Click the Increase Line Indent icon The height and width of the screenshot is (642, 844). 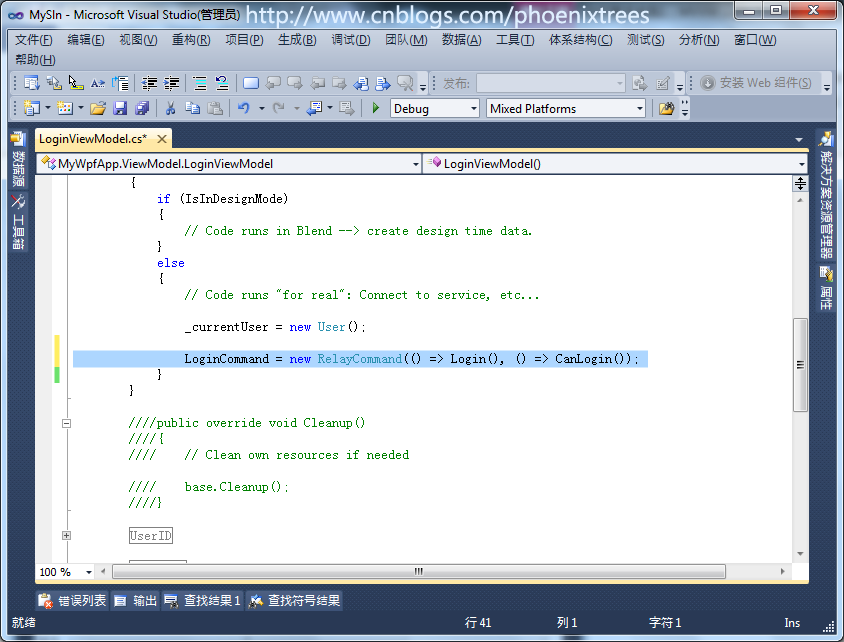pyautogui.click(x=172, y=83)
